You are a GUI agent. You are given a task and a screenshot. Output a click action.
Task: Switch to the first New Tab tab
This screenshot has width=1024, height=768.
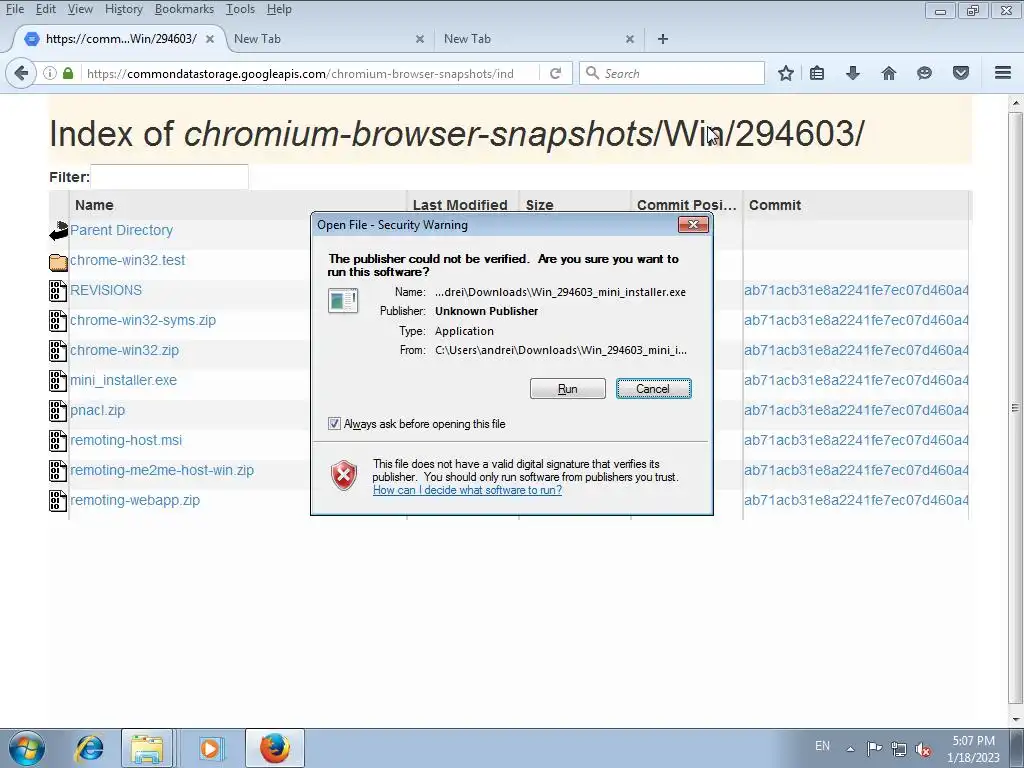point(328,39)
